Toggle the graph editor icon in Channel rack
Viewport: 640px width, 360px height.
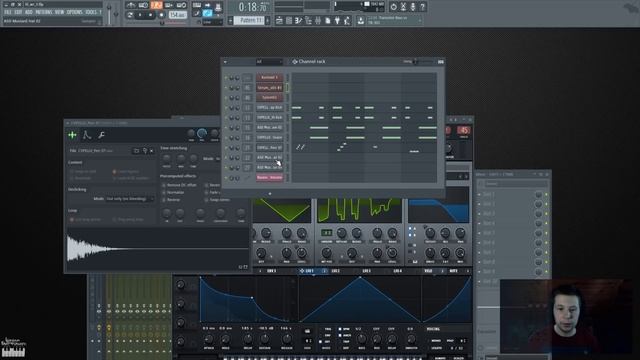click(441, 62)
